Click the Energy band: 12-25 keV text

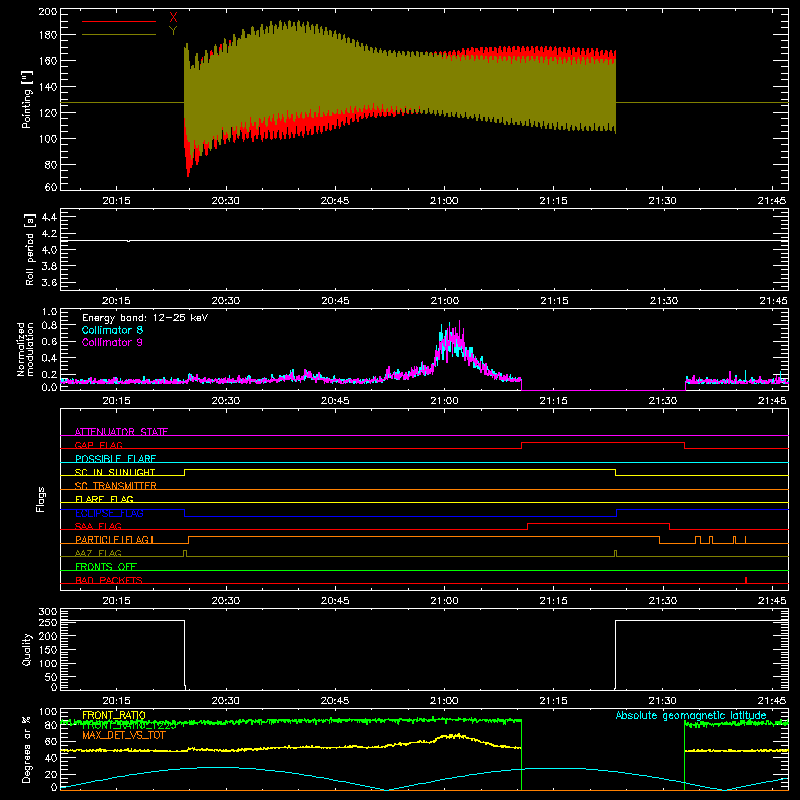point(145,318)
